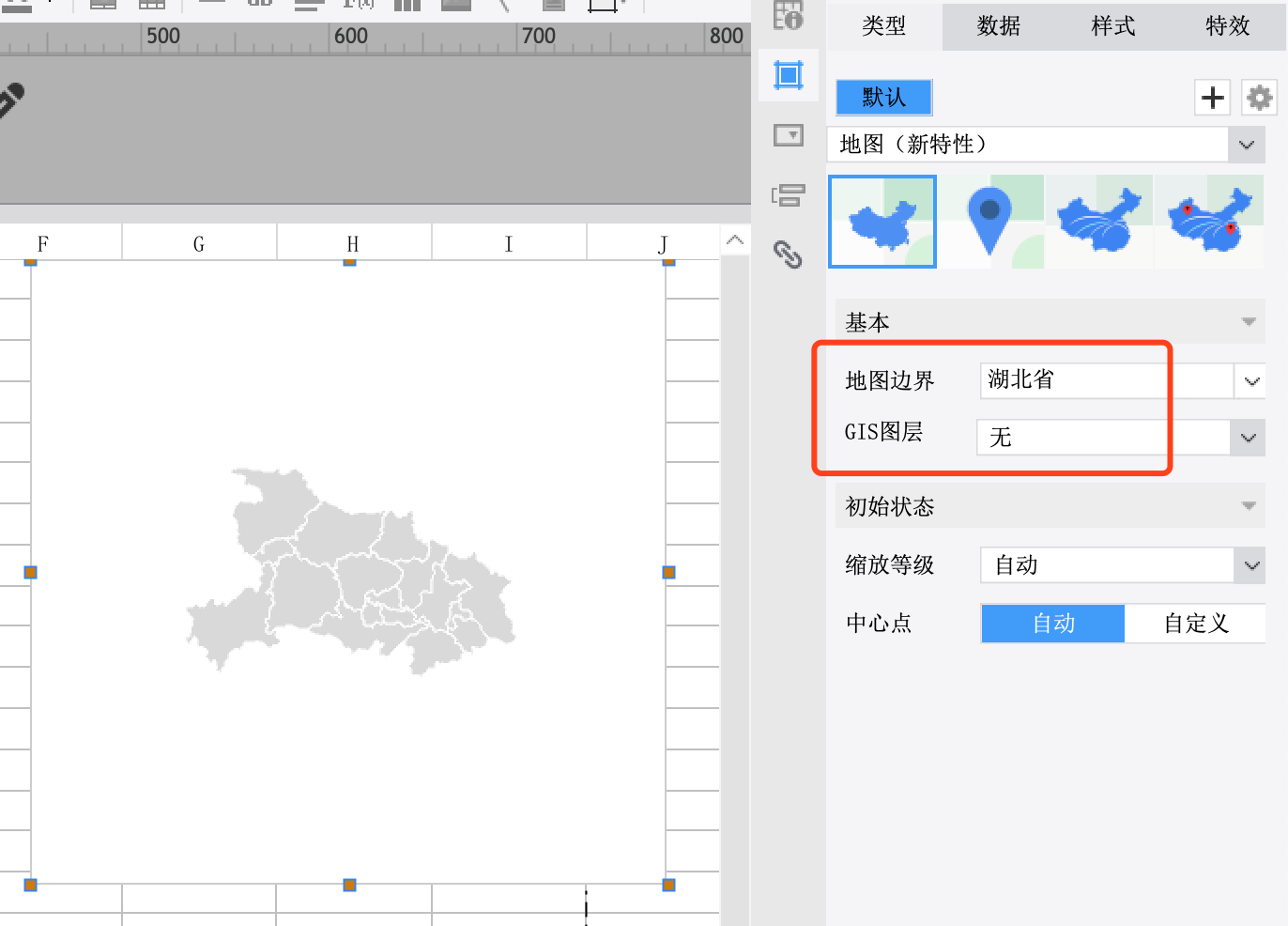
Task: Set 中心点 to 自定义
Action: point(1195,623)
